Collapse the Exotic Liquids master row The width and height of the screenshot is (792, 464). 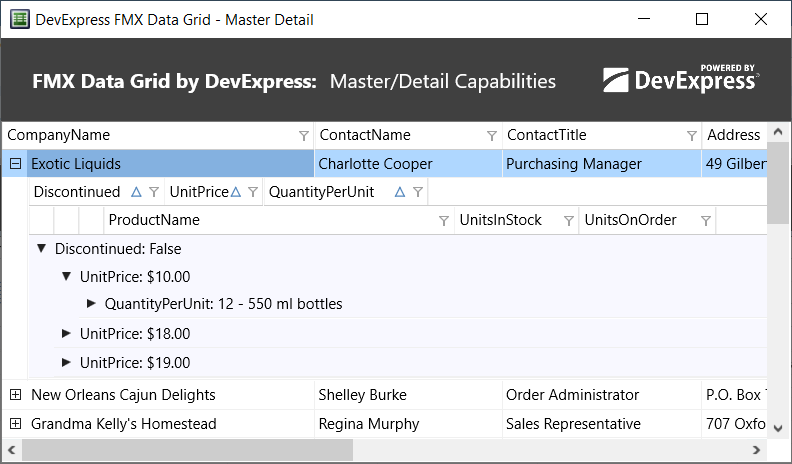[16, 164]
